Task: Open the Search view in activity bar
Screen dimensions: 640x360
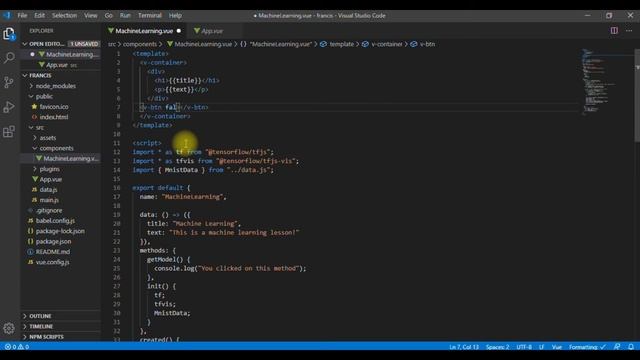Action: 9,58
